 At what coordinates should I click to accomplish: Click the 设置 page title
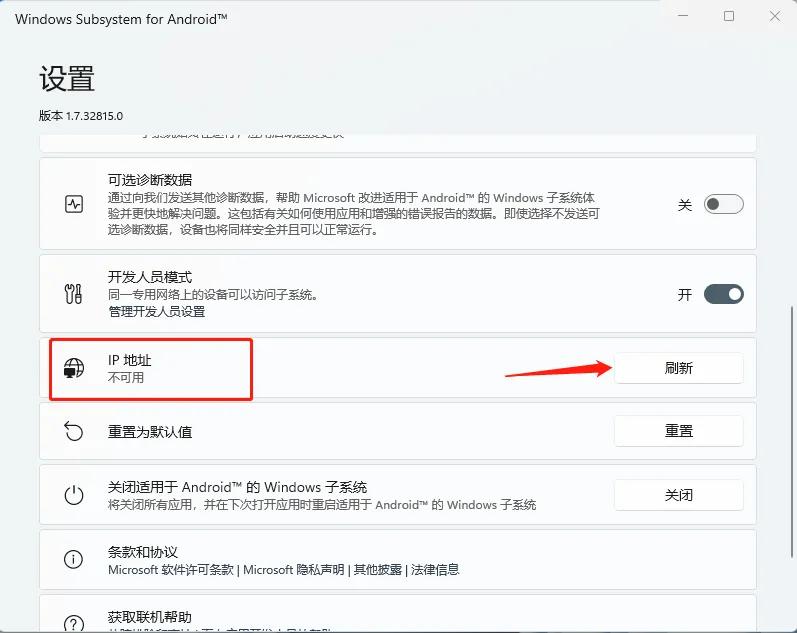click(x=67, y=79)
